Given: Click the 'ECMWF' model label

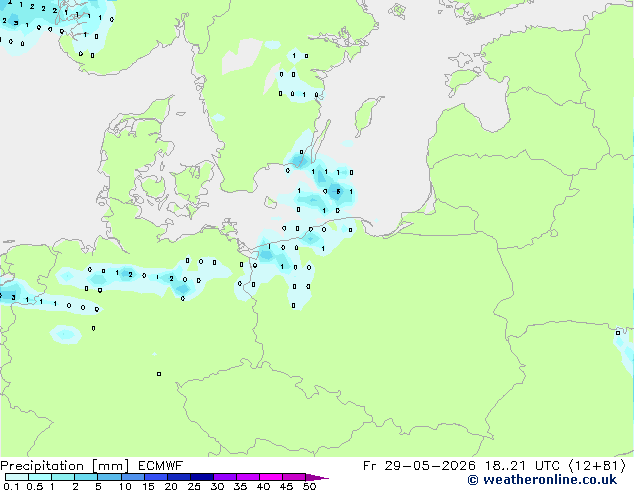Looking at the screenshot, I should pos(161,466).
